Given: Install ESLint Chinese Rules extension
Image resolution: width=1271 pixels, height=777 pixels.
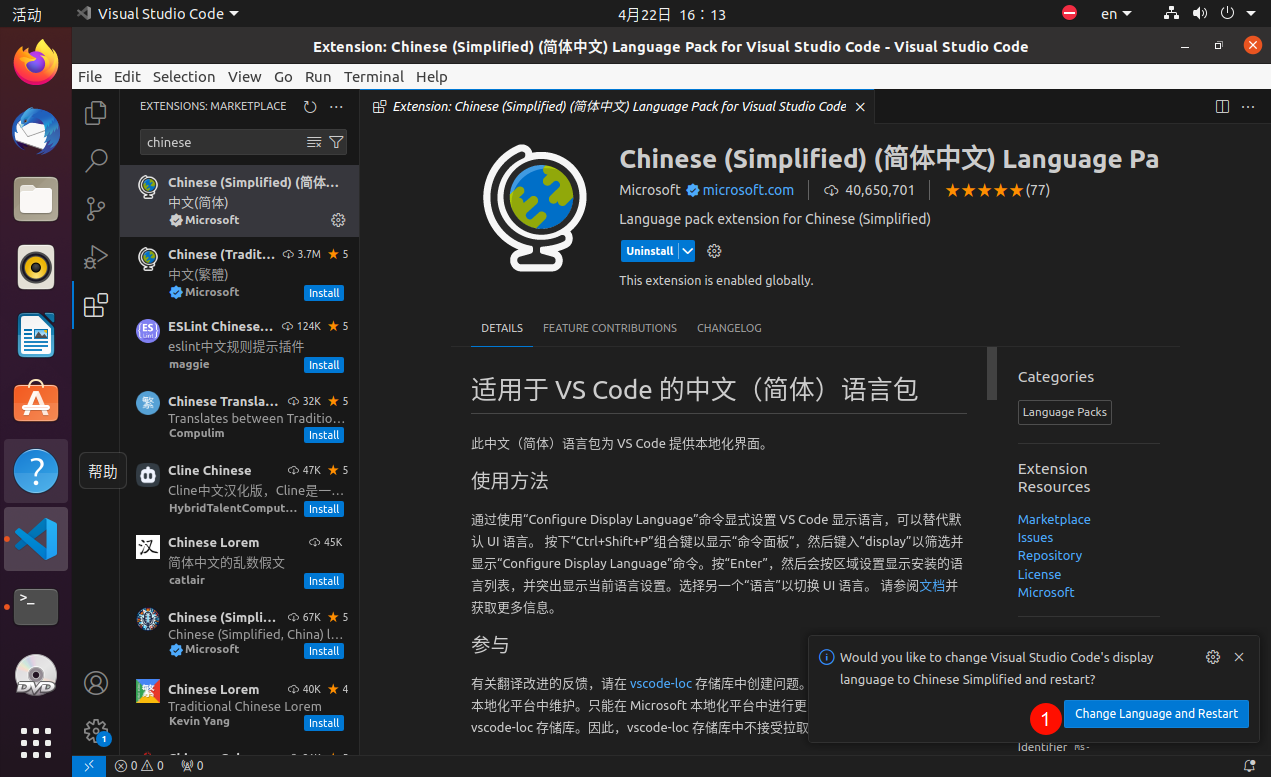Looking at the screenshot, I should tap(324, 365).
